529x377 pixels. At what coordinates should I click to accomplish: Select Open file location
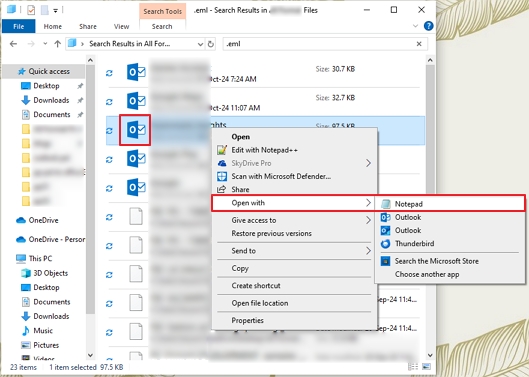pyautogui.click(x=260, y=303)
